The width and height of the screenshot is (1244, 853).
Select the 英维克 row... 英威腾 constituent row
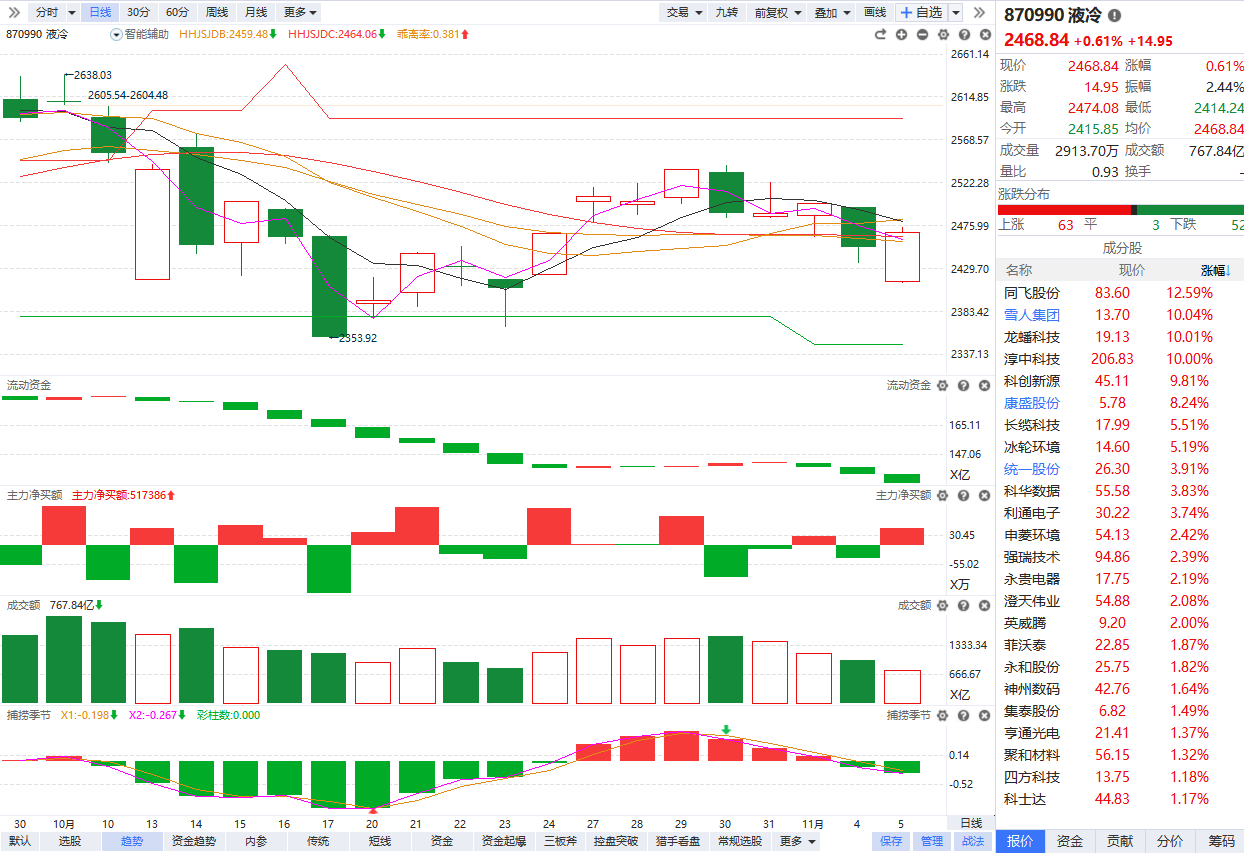1121,623
